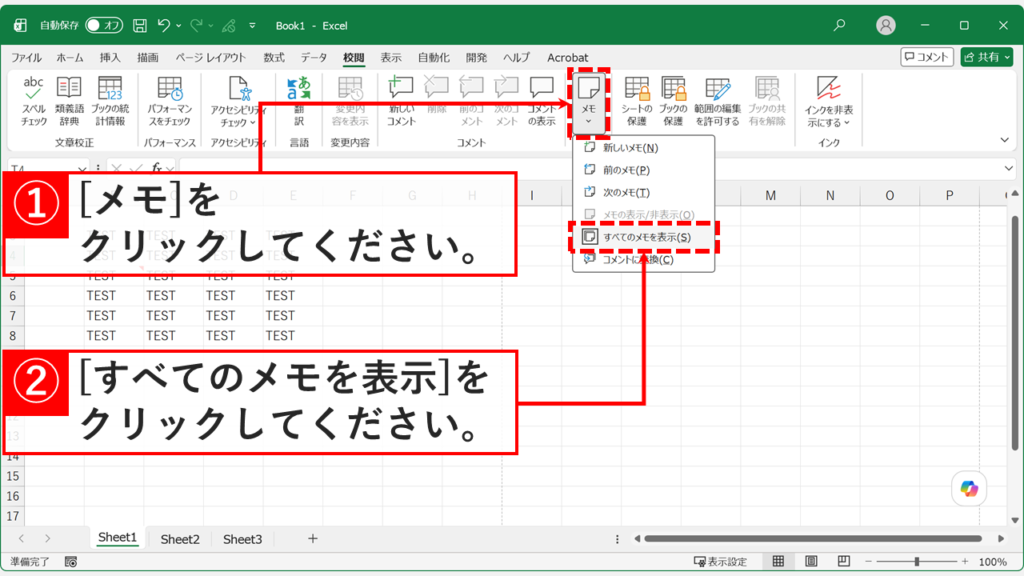This screenshot has width=1024, height=576.
Task: Open the Memo (メモ) dropdown button
Action: [588, 103]
